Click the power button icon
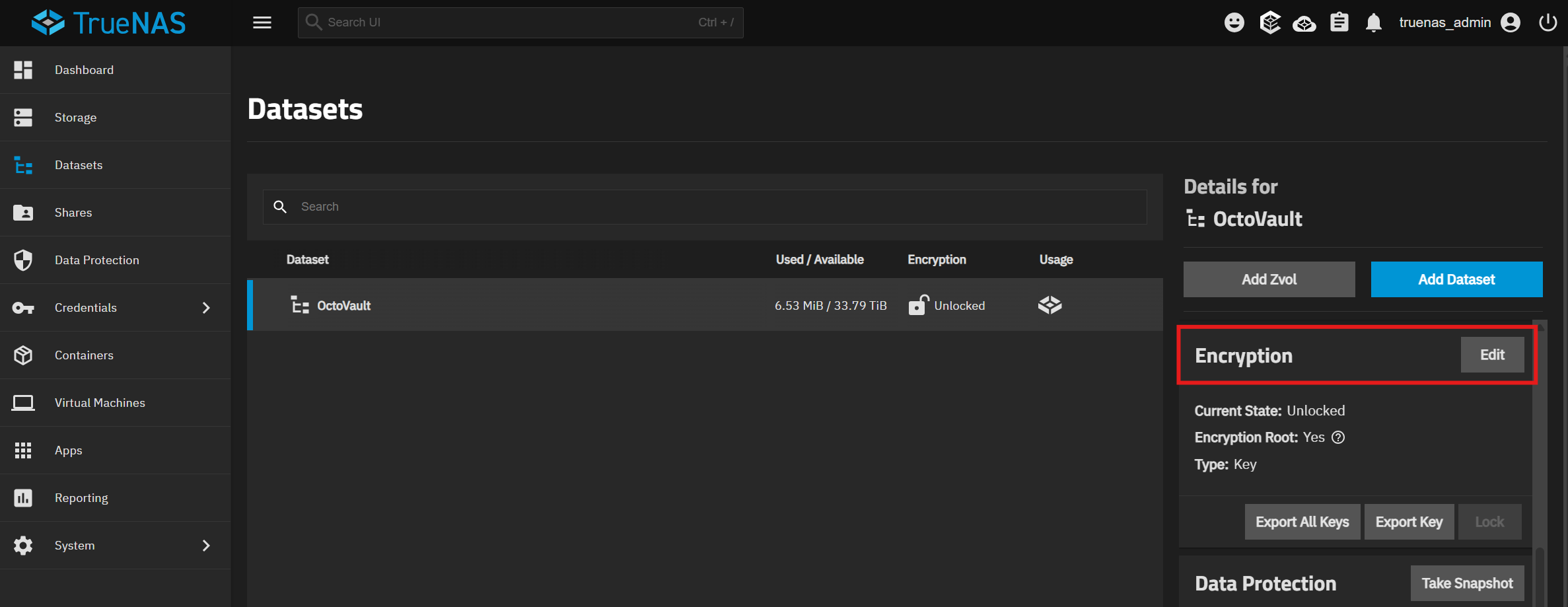This screenshot has height=607, width=1568. (x=1548, y=22)
